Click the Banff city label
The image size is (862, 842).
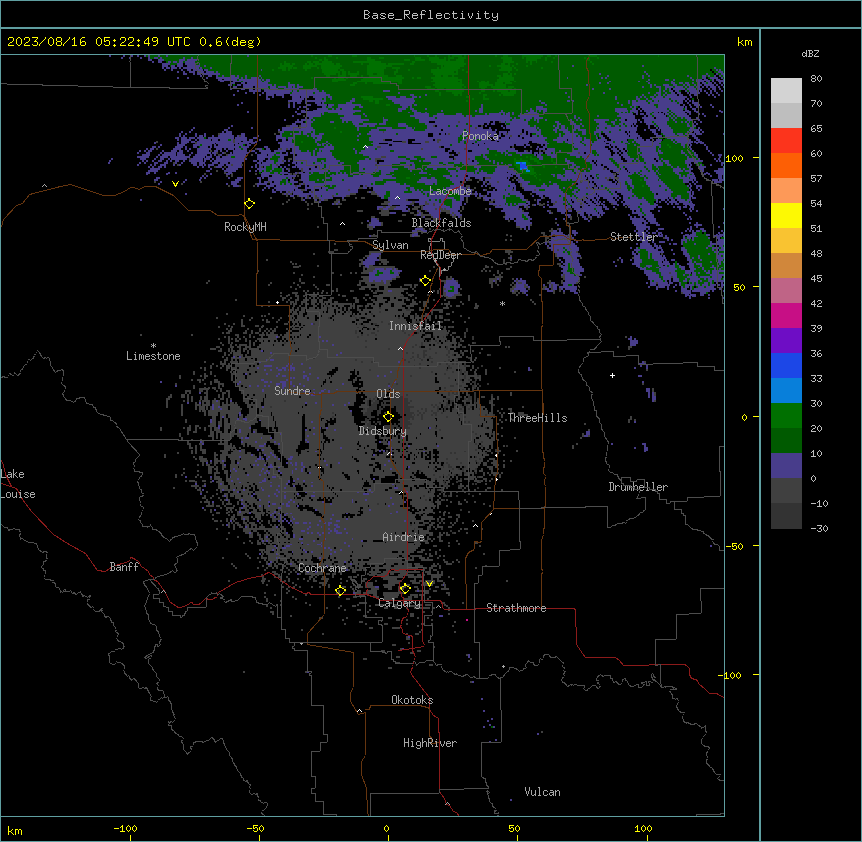[x=124, y=567]
